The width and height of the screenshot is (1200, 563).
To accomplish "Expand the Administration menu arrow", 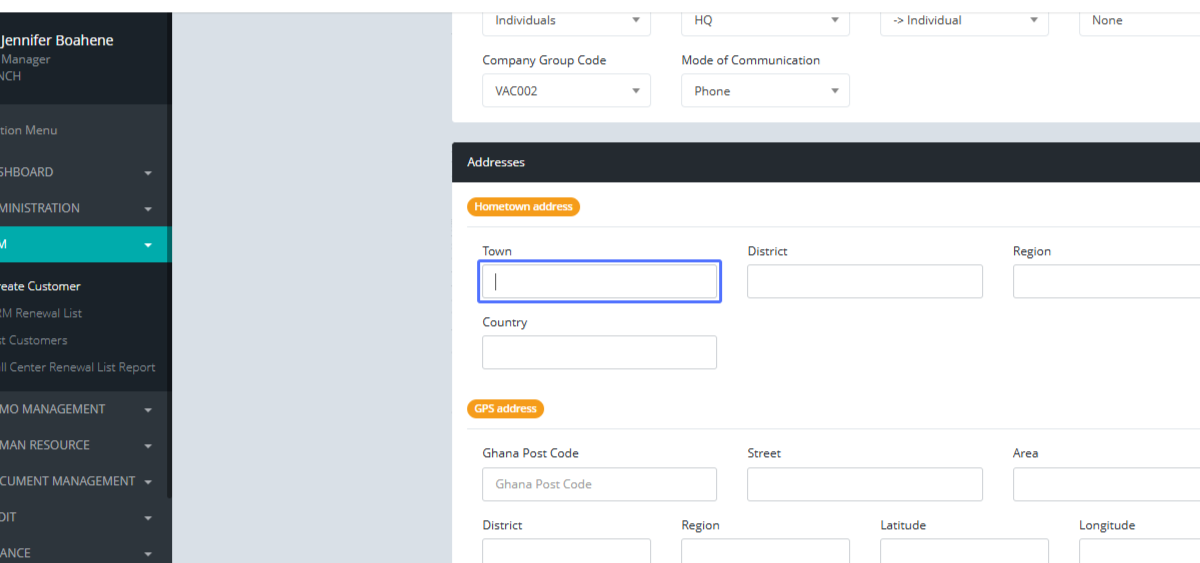I will coord(148,209).
